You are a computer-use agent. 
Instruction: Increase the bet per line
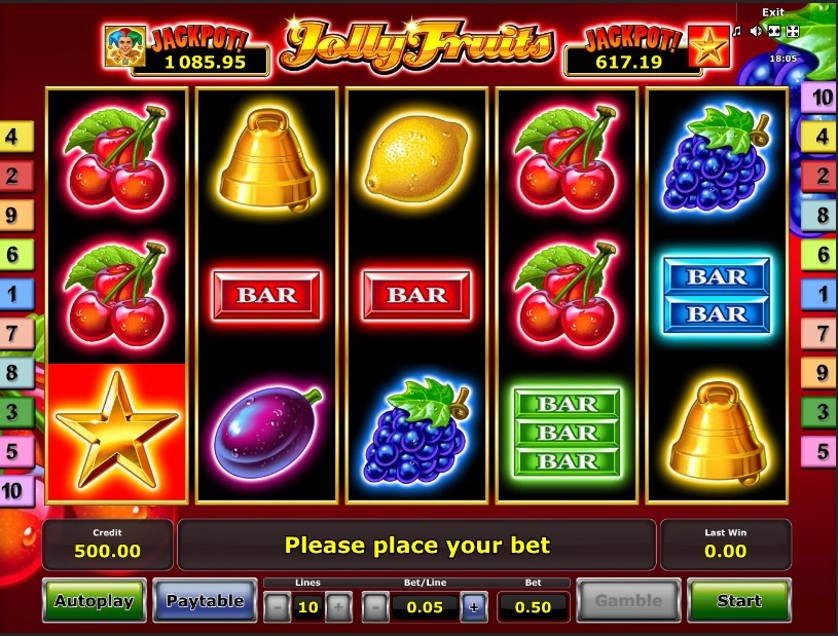[x=474, y=607]
